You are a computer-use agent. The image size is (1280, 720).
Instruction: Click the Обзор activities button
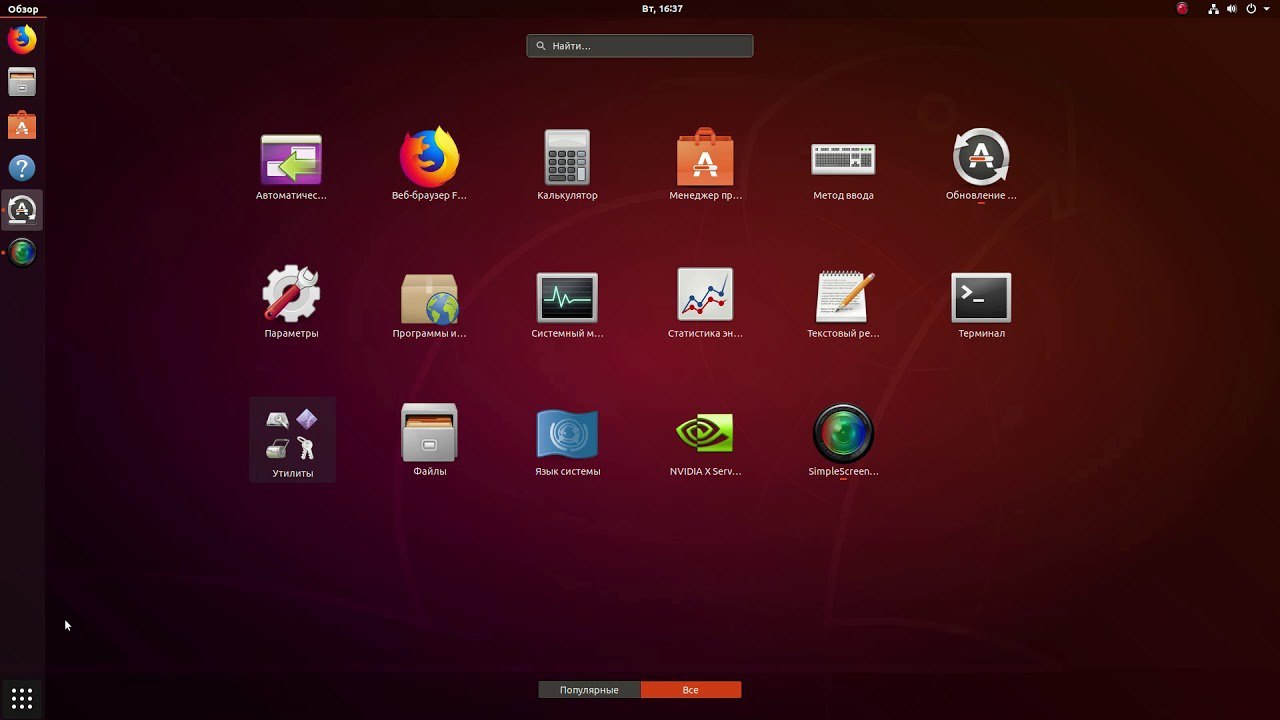(x=23, y=9)
